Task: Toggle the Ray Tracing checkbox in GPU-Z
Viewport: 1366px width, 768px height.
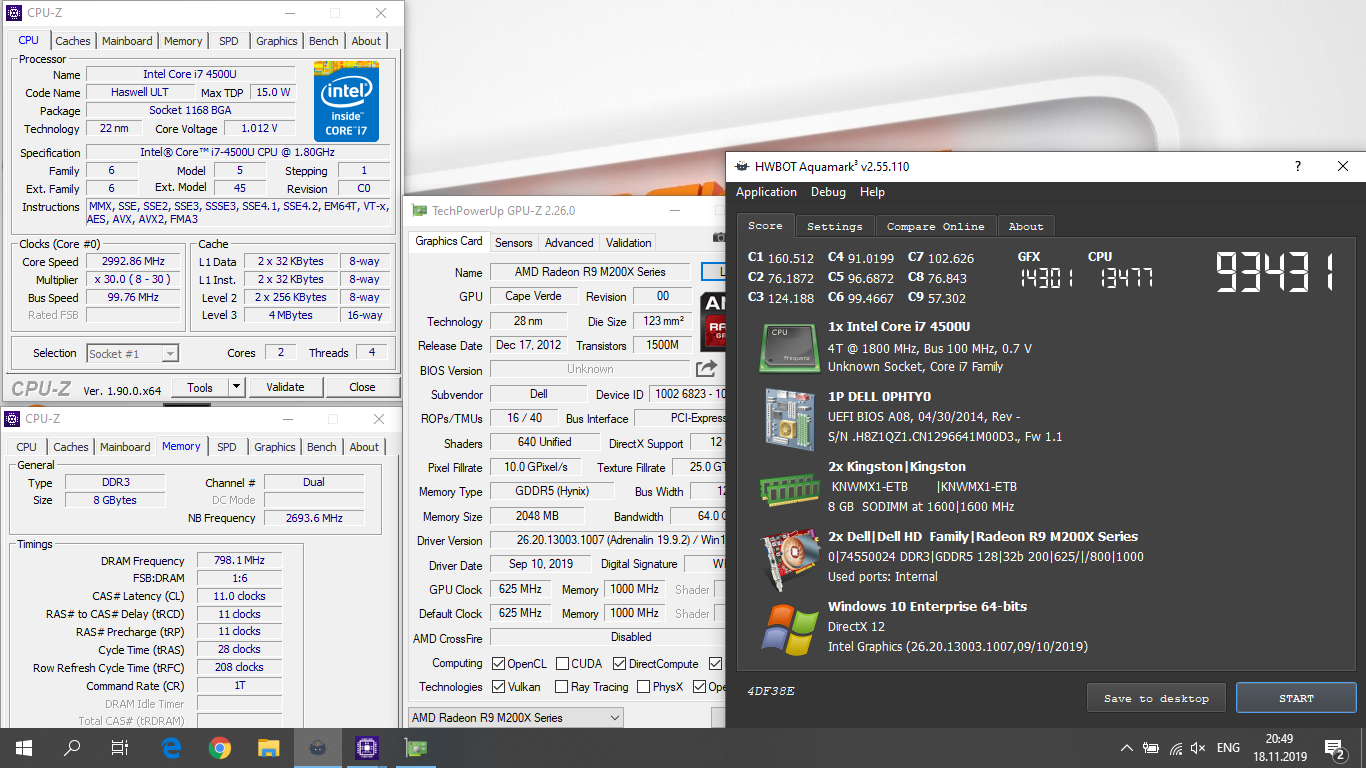Action: [x=562, y=687]
